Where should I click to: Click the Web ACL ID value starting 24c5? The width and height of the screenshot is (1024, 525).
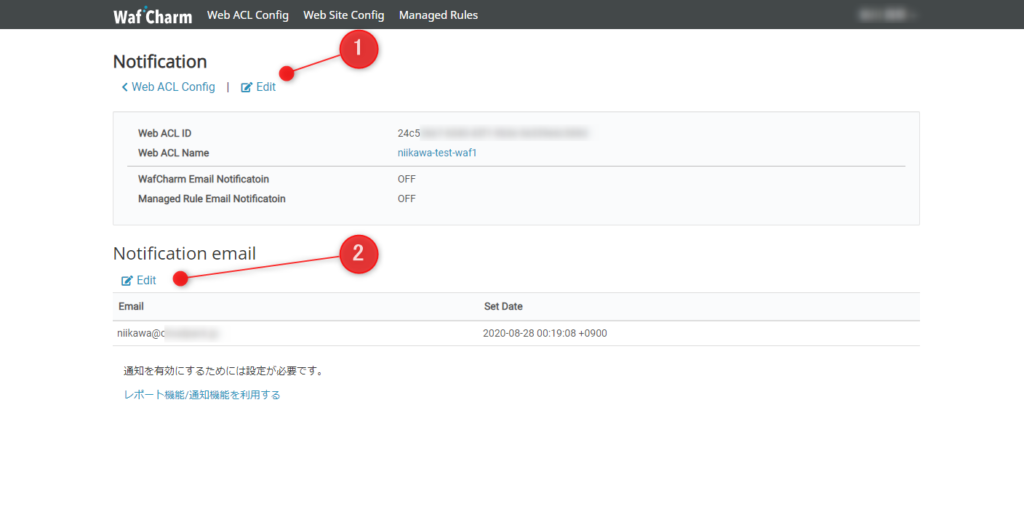coord(492,133)
